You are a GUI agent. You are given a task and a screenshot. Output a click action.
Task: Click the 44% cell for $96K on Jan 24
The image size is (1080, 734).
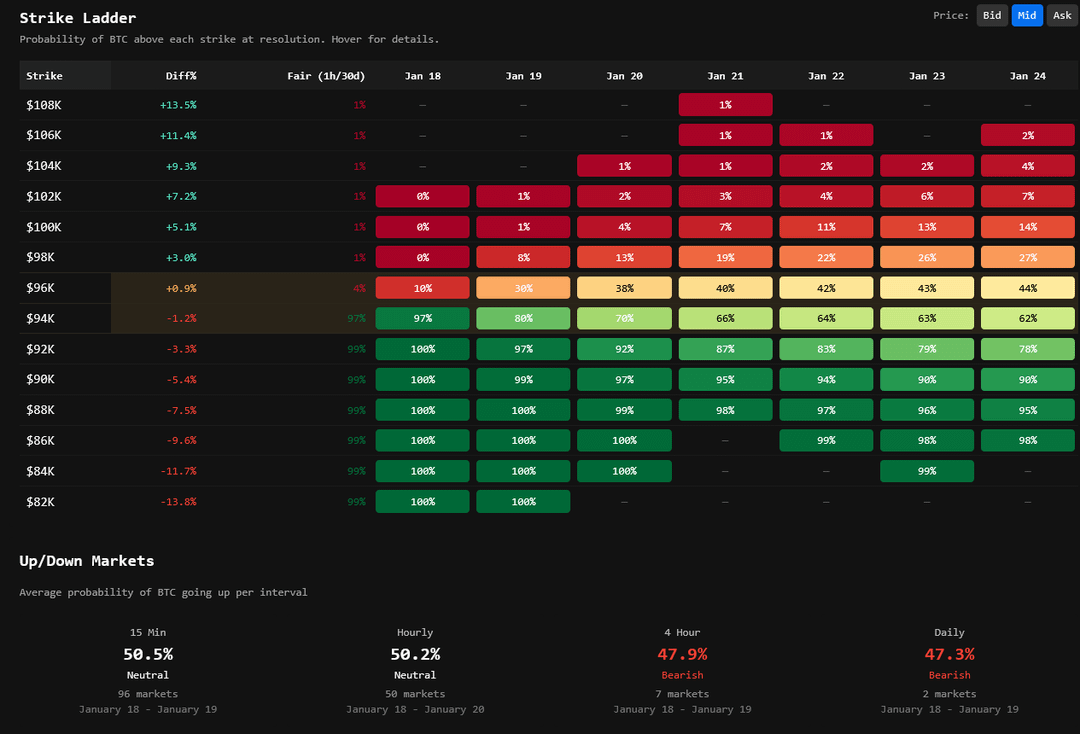[1027, 288]
